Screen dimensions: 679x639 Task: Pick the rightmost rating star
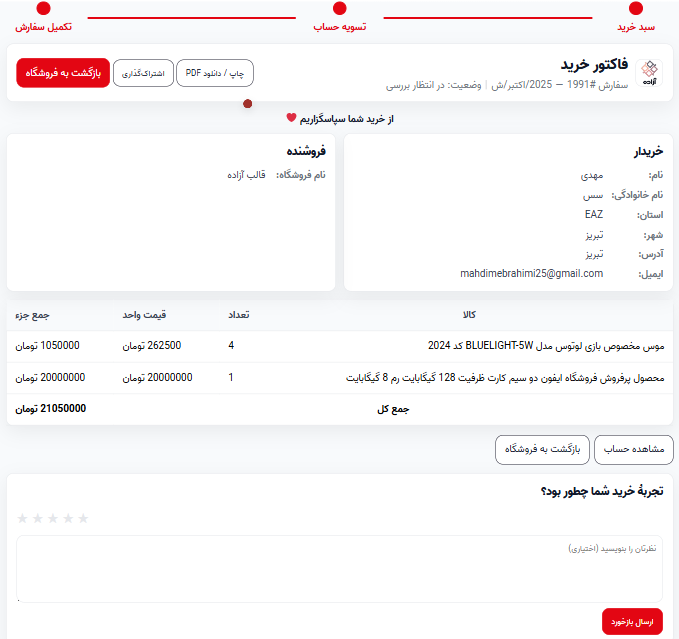[83, 518]
